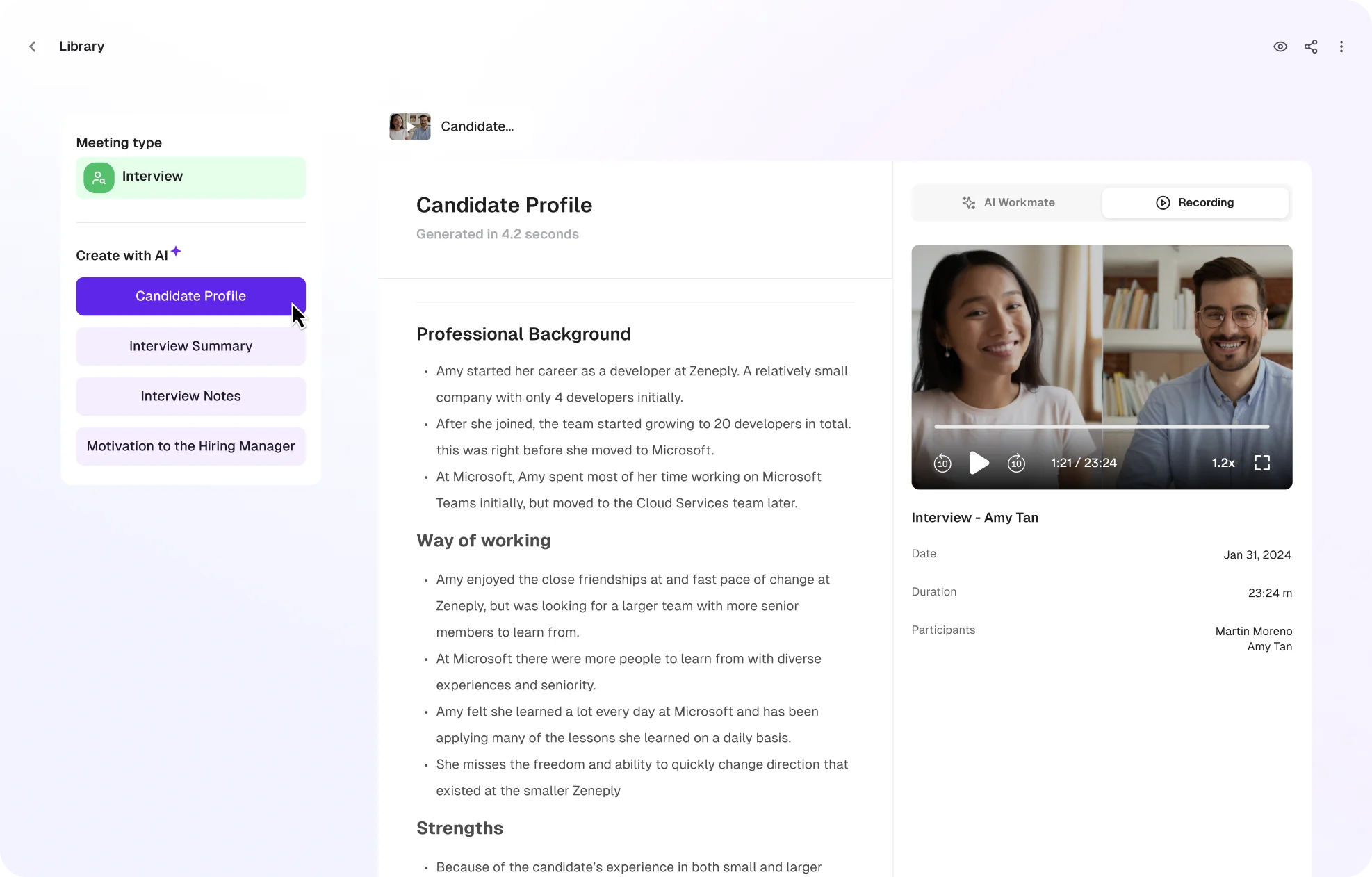Click the share icon
The height and width of the screenshot is (877, 1372).
(x=1311, y=46)
